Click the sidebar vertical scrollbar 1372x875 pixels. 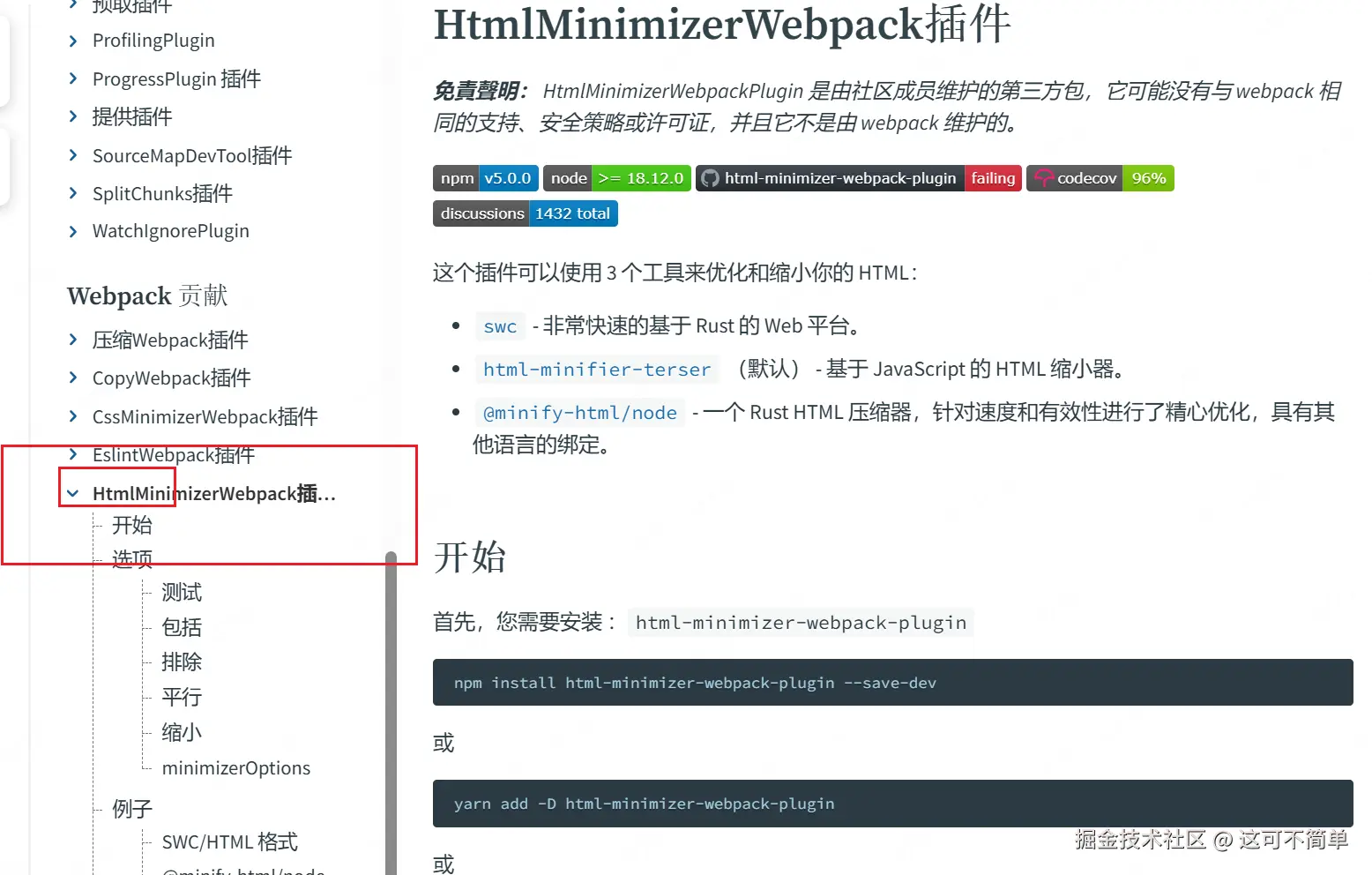391,713
